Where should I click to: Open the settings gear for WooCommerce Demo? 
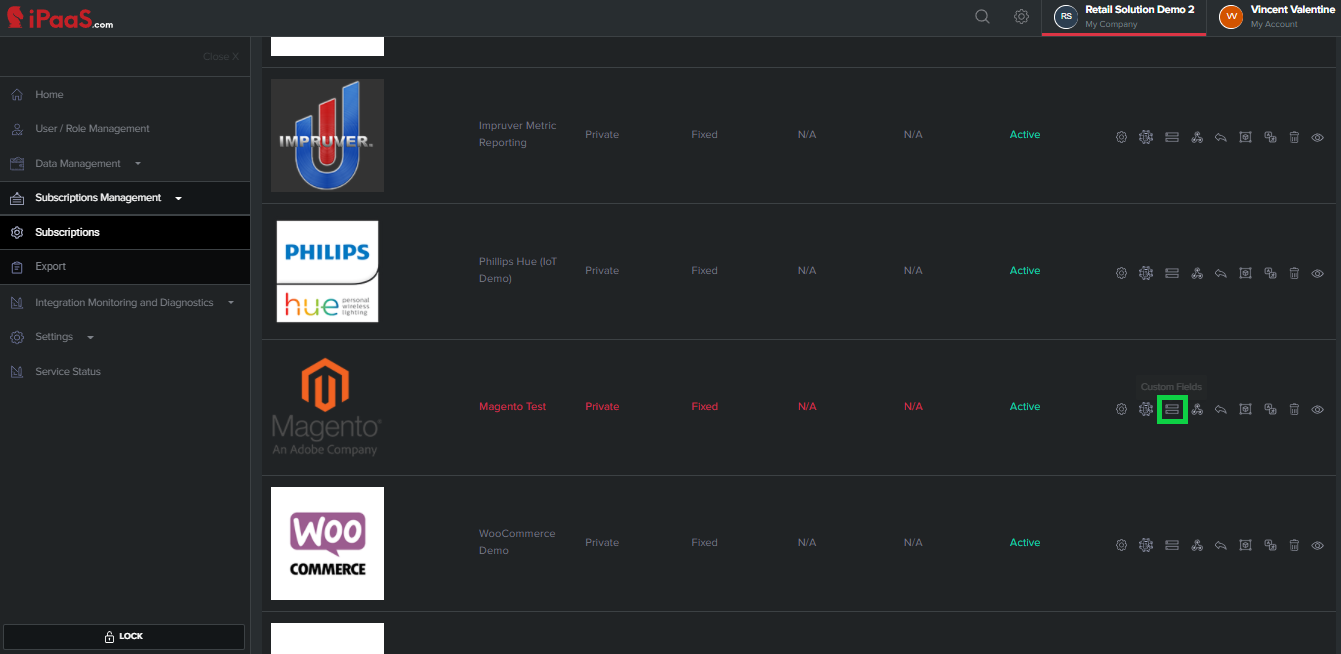pos(1122,545)
